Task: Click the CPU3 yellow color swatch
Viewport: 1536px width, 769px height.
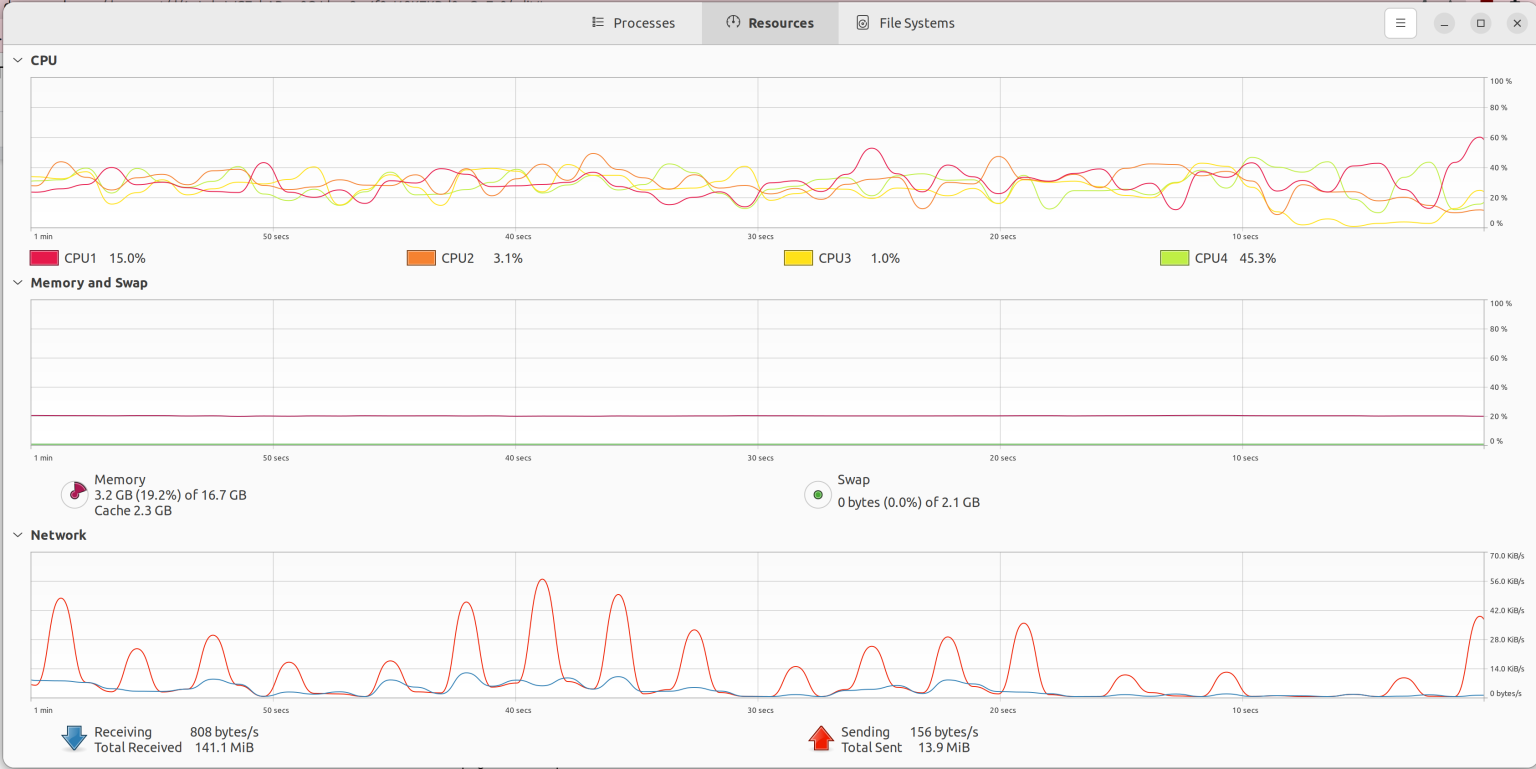Action: pos(797,257)
